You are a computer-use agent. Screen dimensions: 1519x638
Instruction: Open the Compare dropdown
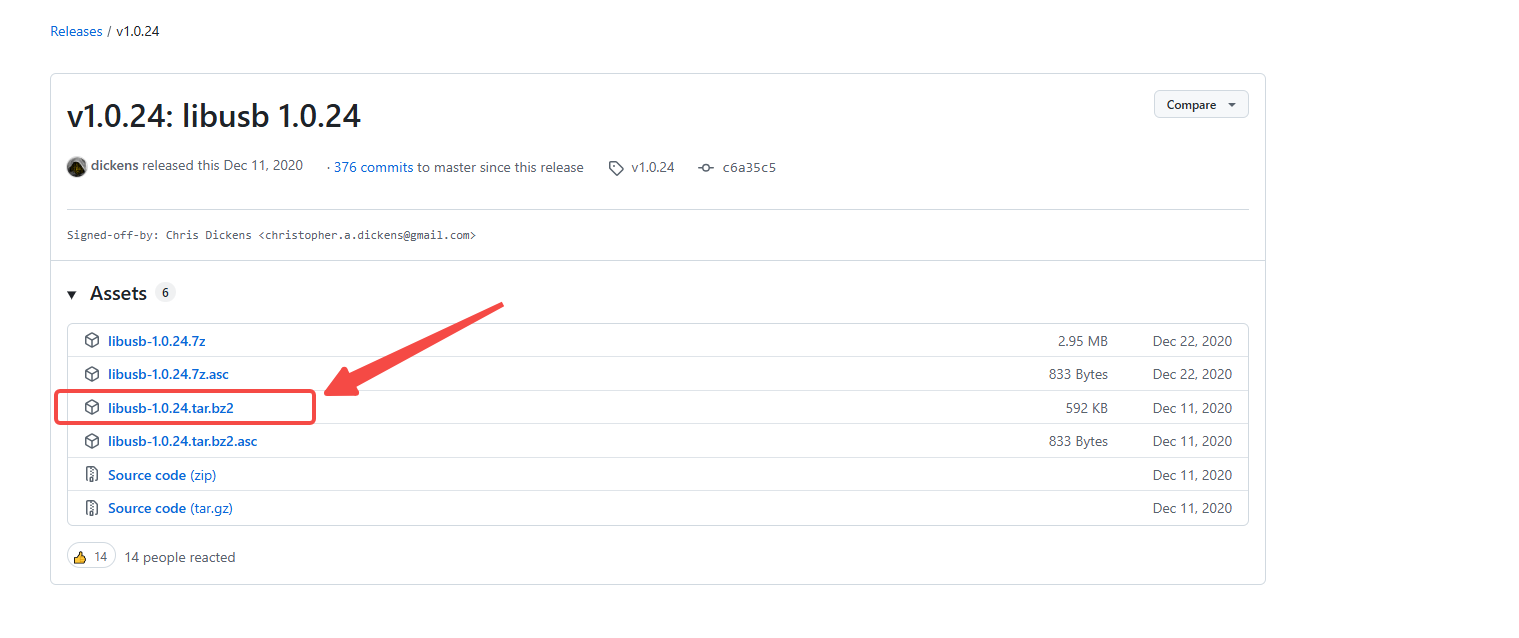(1200, 105)
